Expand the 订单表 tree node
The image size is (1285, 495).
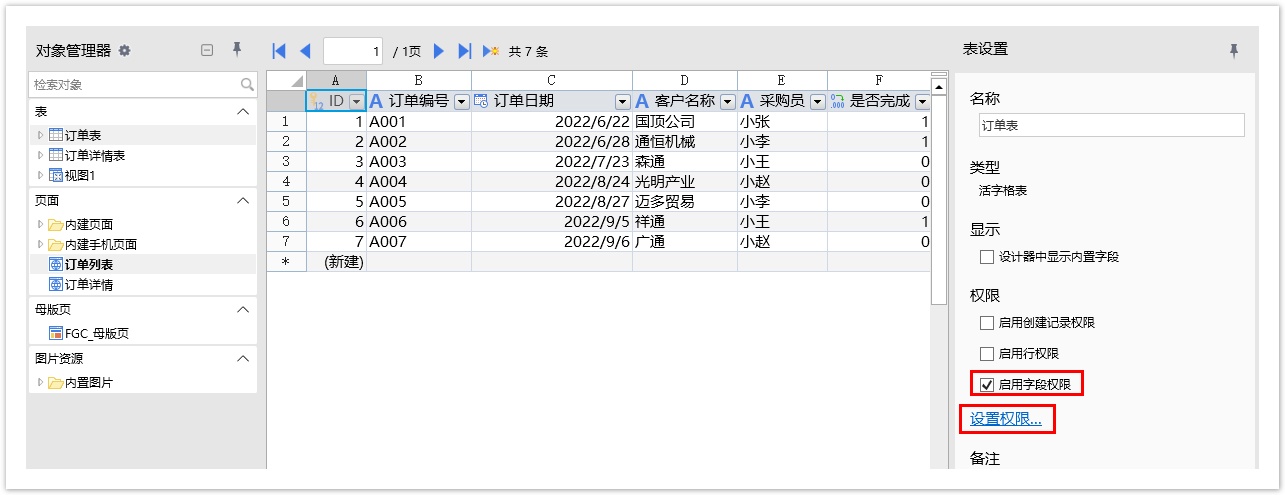pyautogui.click(x=41, y=135)
